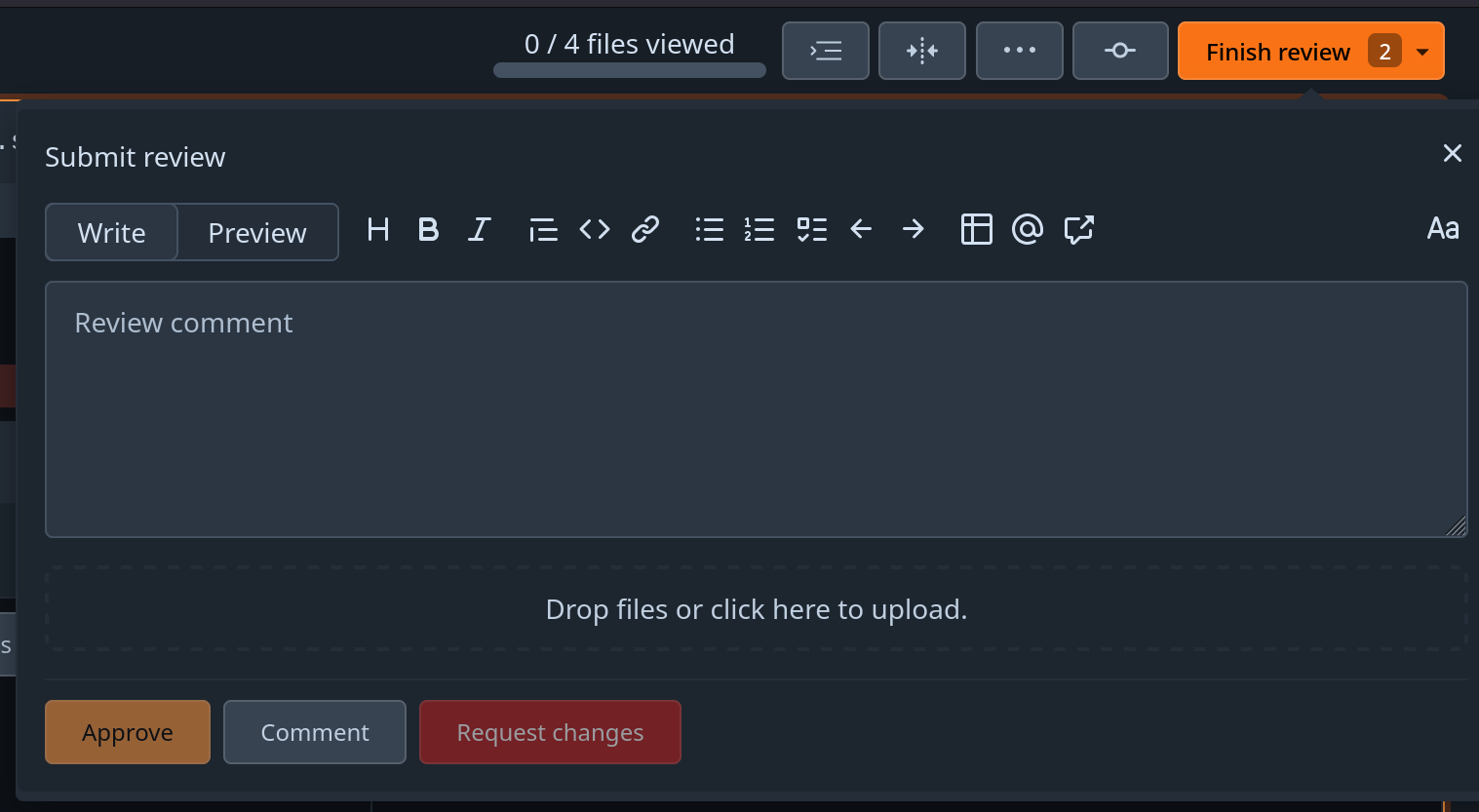Create a numbered list
The height and width of the screenshot is (812, 1479).
tap(759, 230)
